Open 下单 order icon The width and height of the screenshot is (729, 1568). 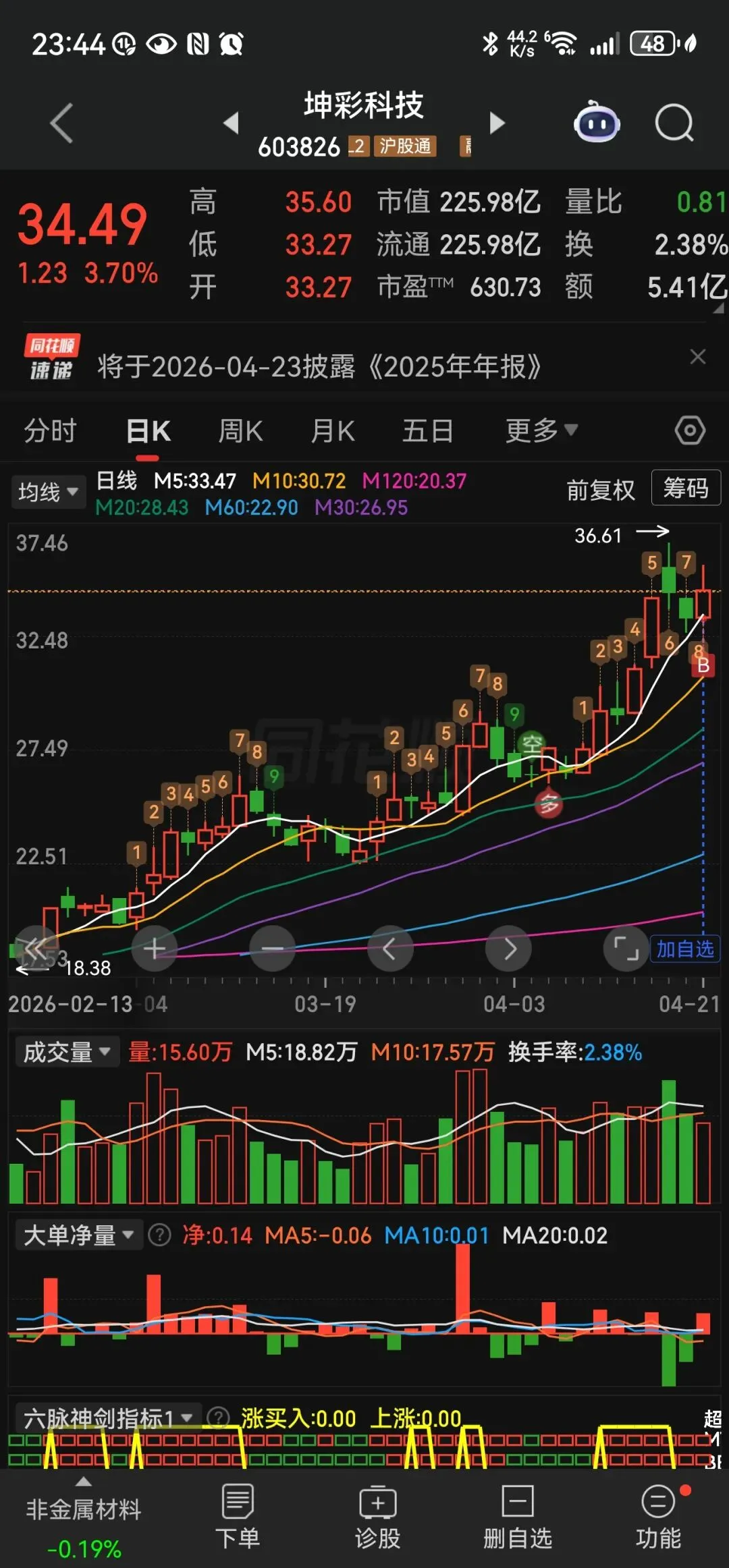click(237, 1516)
